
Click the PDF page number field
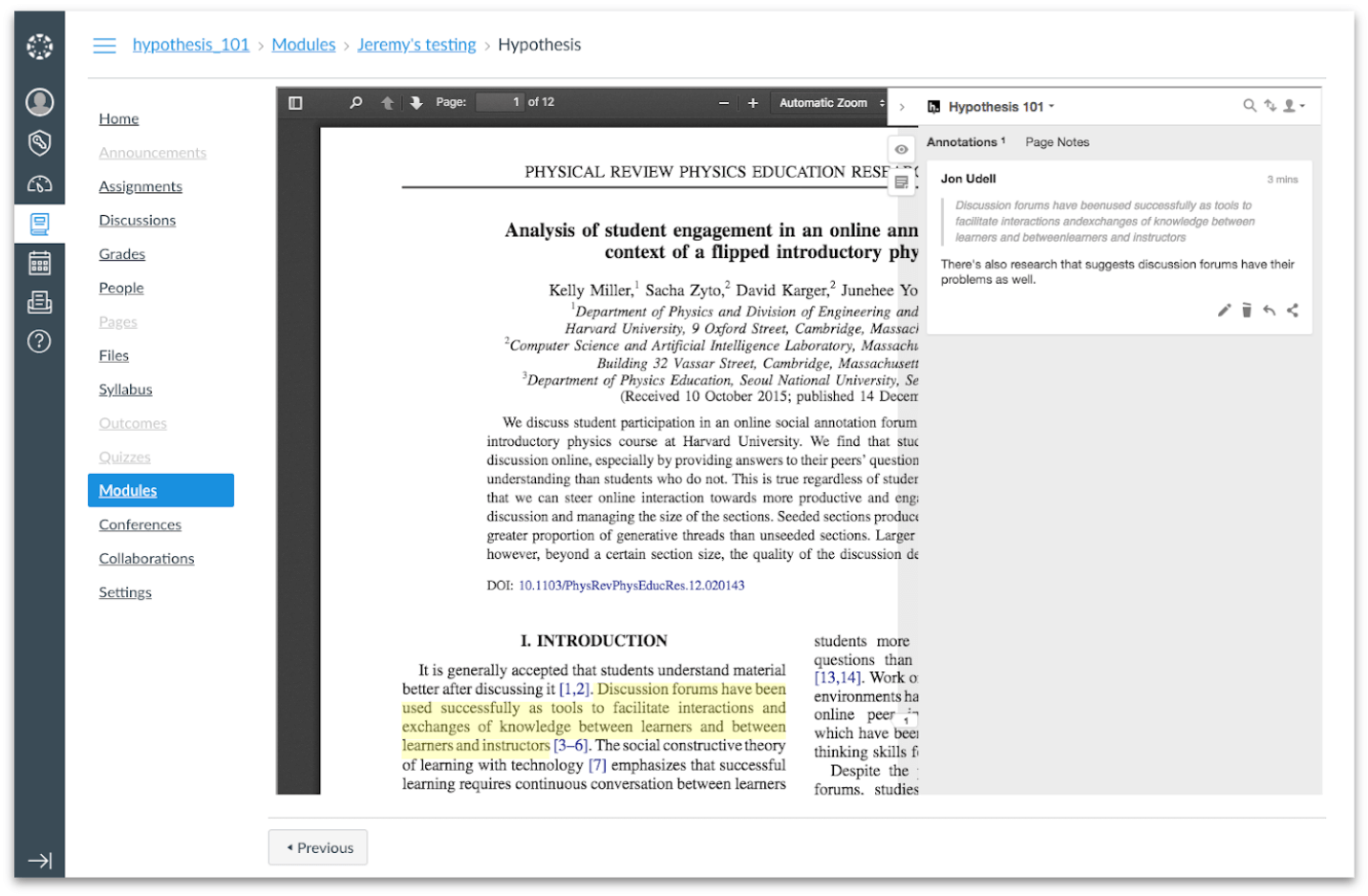[x=500, y=102]
